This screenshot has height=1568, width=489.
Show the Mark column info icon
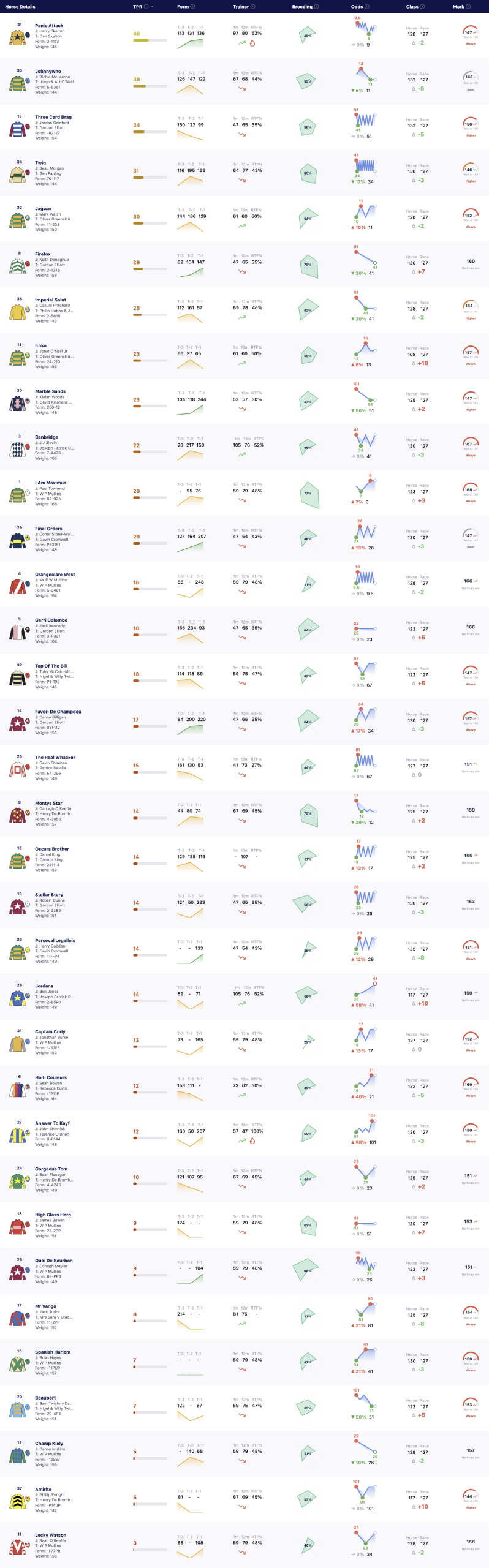468,7
